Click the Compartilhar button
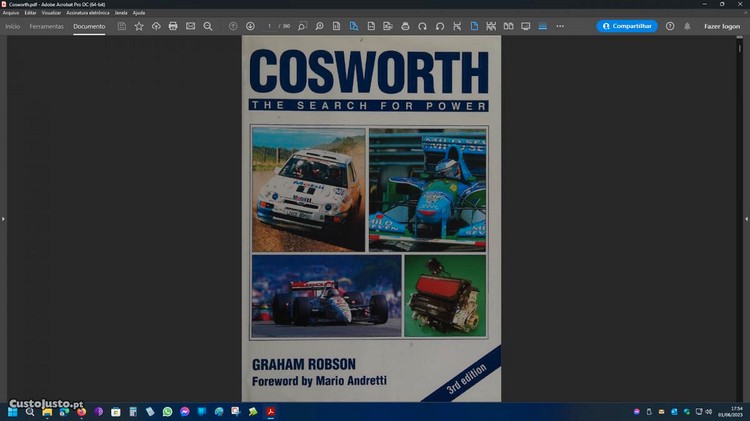Image resolution: width=750 pixels, height=421 pixels. click(x=627, y=26)
